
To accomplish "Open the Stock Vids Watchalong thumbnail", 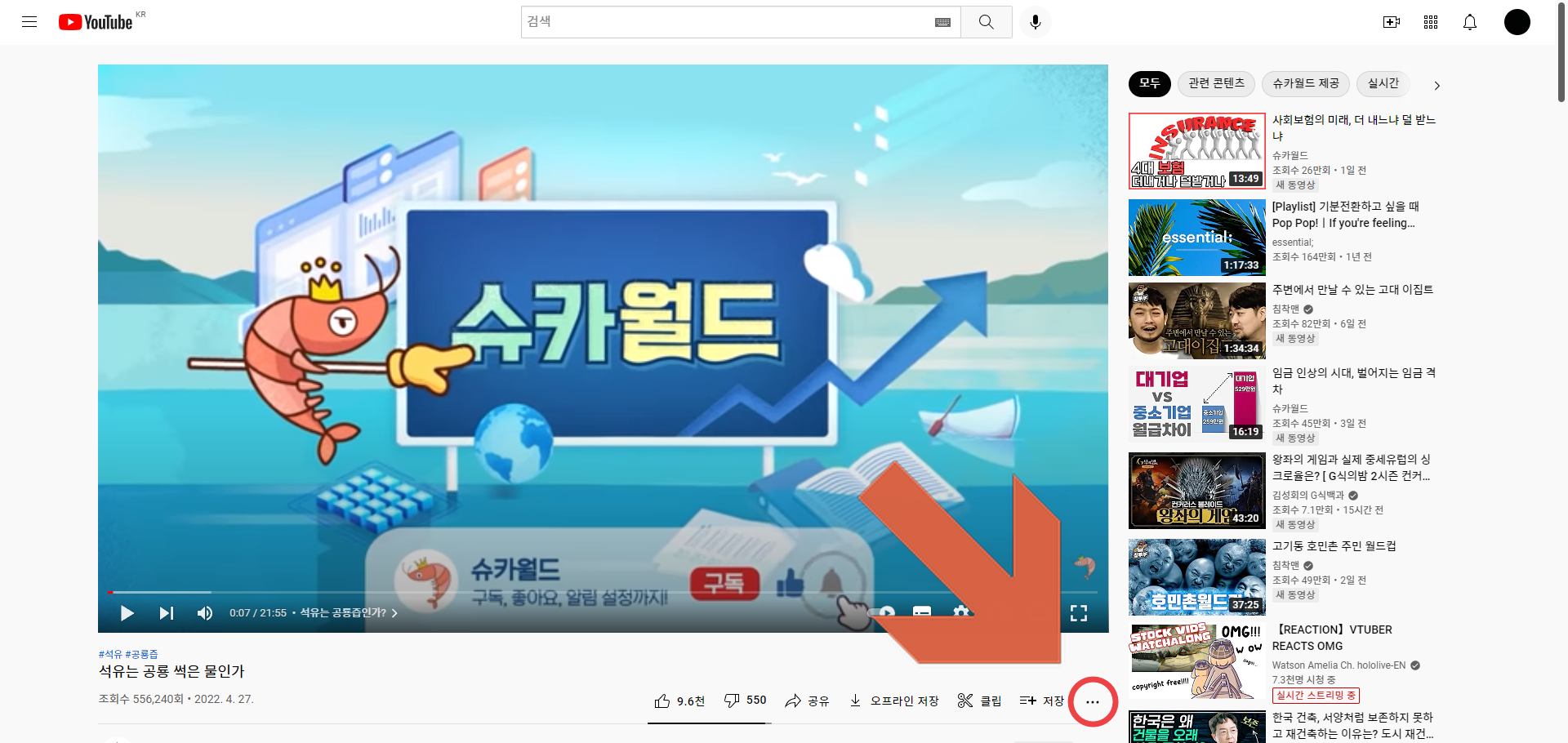I will [x=1197, y=661].
